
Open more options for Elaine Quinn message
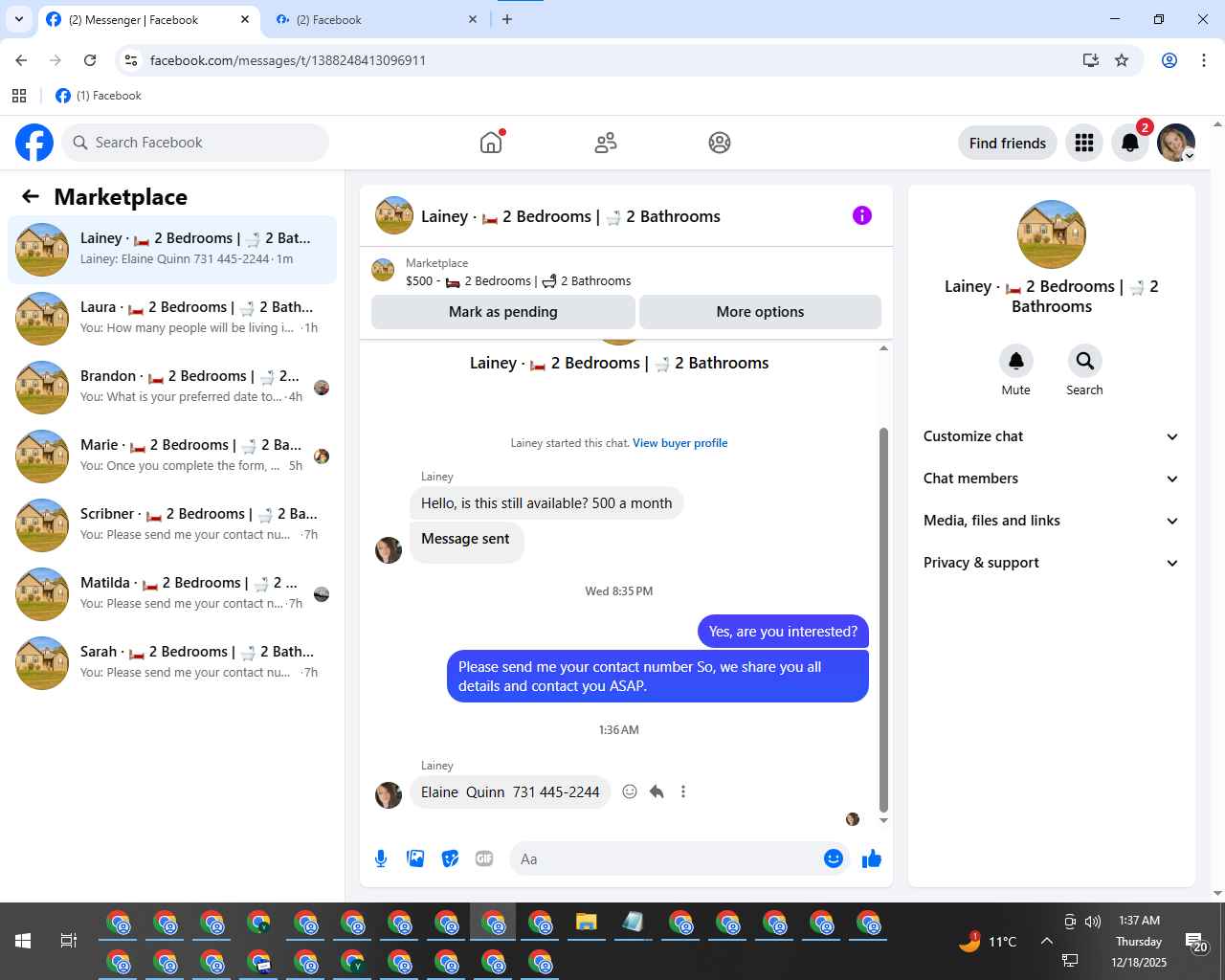(683, 791)
